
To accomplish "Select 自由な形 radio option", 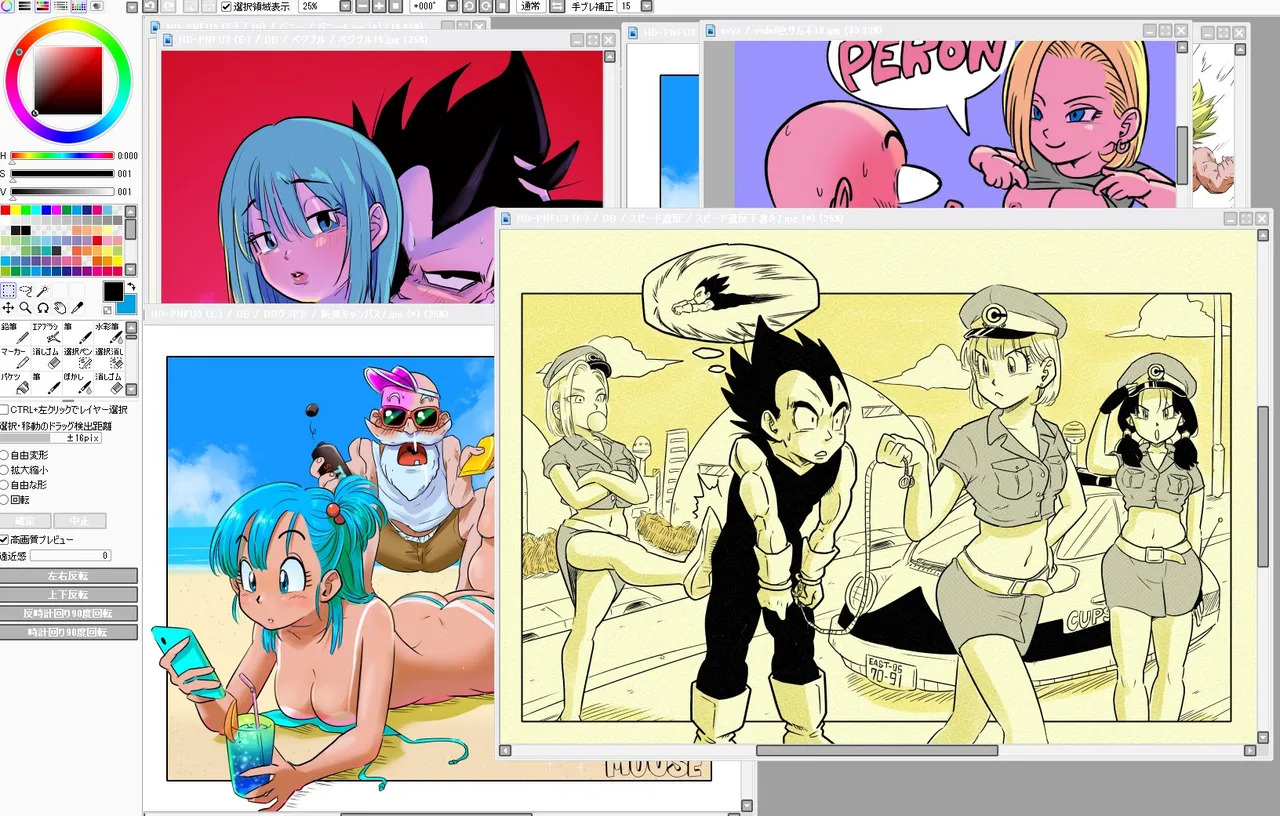I will click(x=4, y=485).
